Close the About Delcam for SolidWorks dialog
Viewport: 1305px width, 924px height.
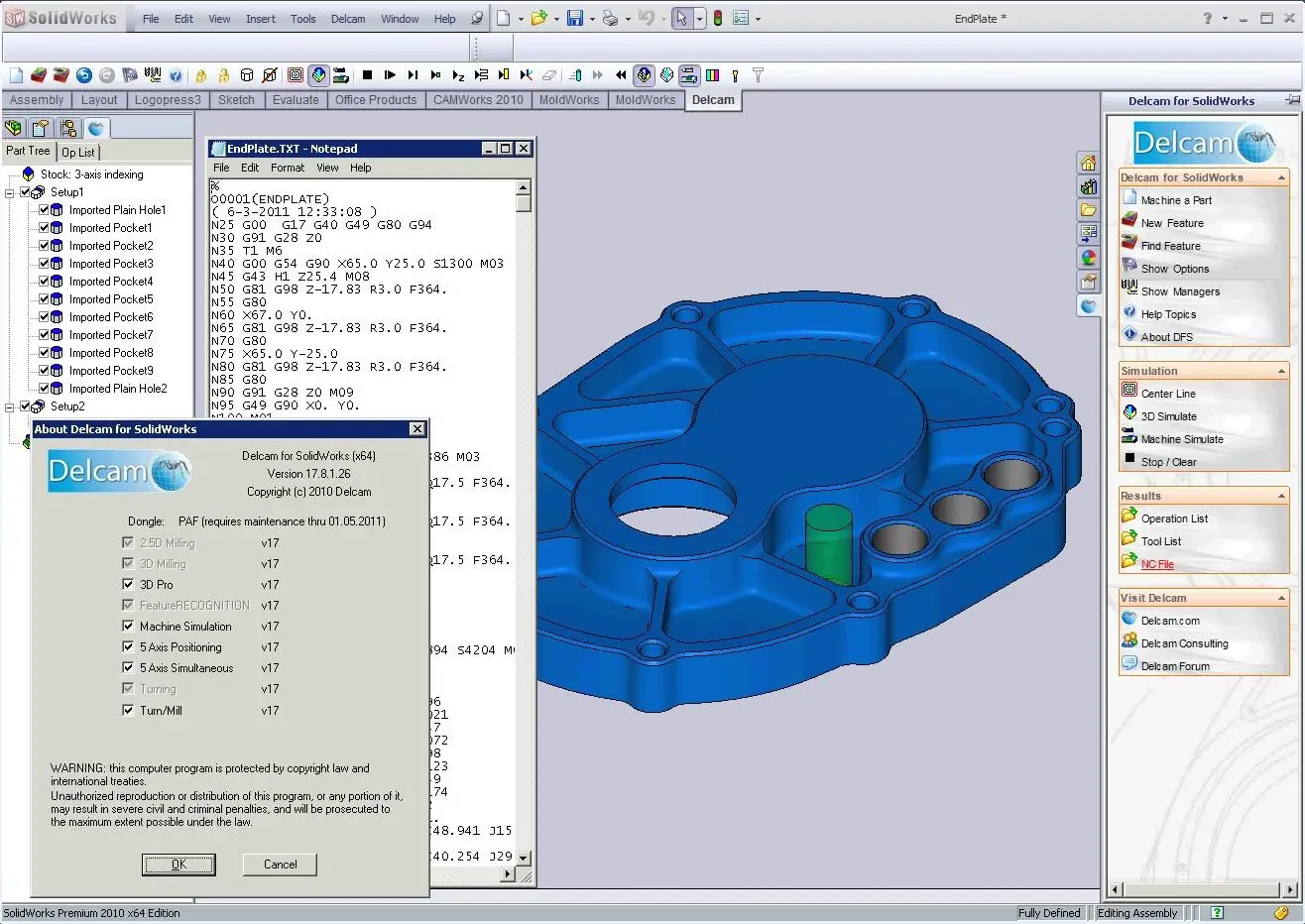[417, 428]
